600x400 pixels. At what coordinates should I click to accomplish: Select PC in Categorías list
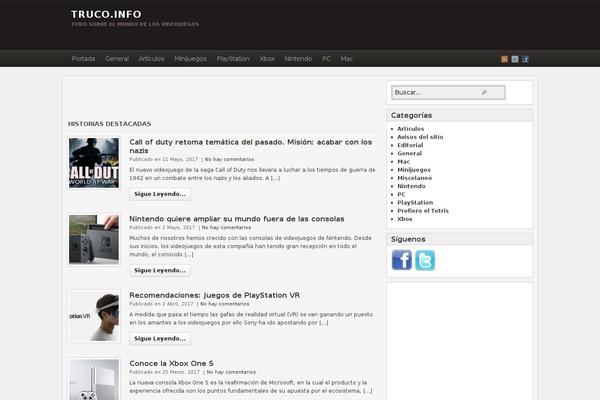point(401,194)
